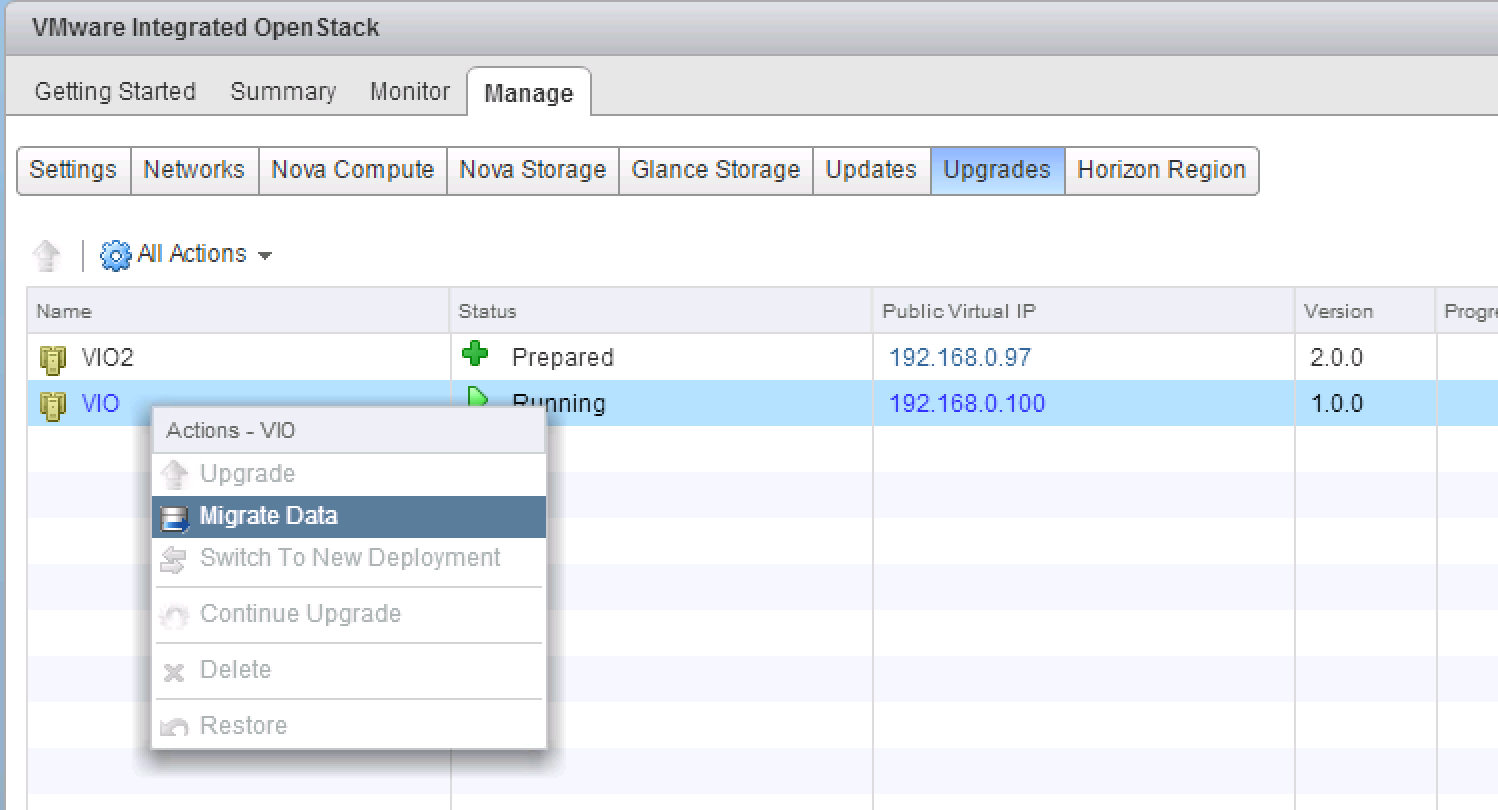Image resolution: width=1498 pixels, height=810 pixels.
Task: Open the Summary tab
Action: click(283, 92)
